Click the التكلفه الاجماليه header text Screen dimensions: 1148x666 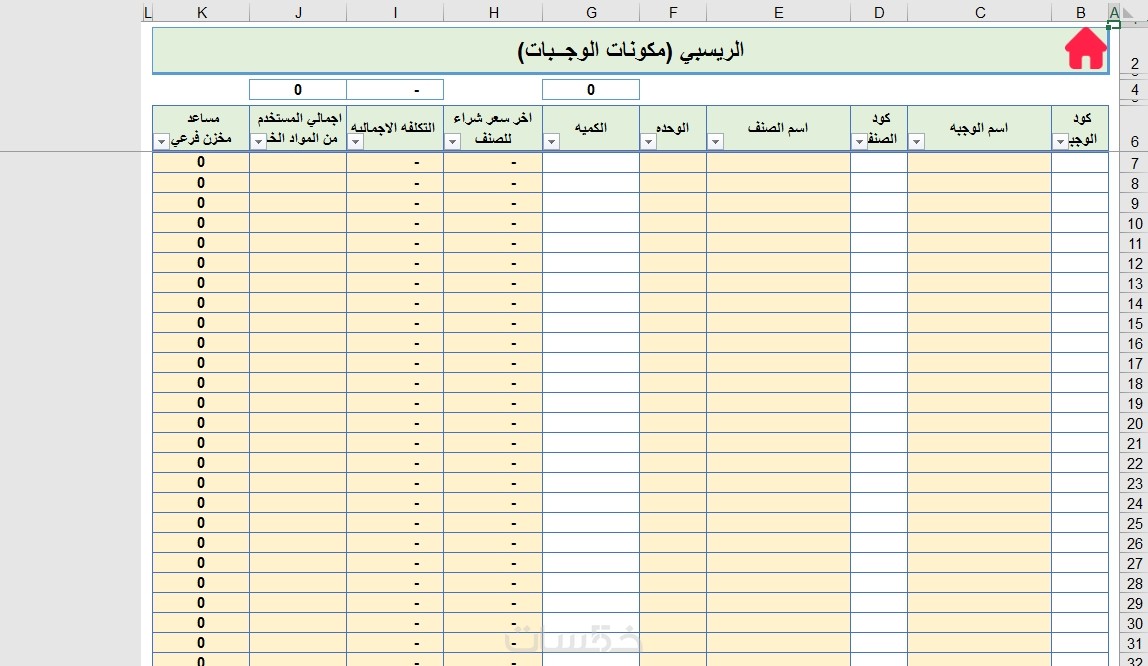click(x=393, y=127)
